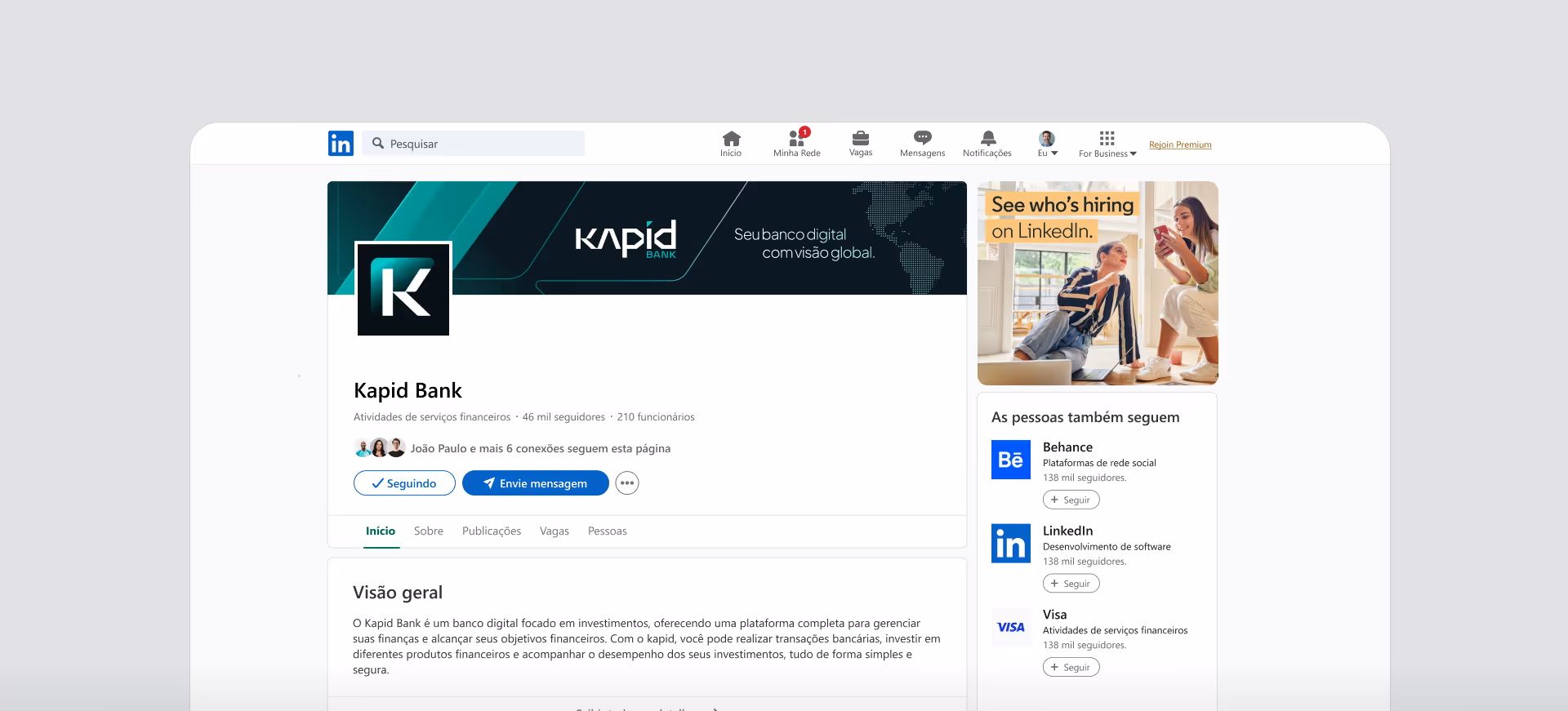
Task: Toggle the Seguindo following button
Action: point(404,483)
